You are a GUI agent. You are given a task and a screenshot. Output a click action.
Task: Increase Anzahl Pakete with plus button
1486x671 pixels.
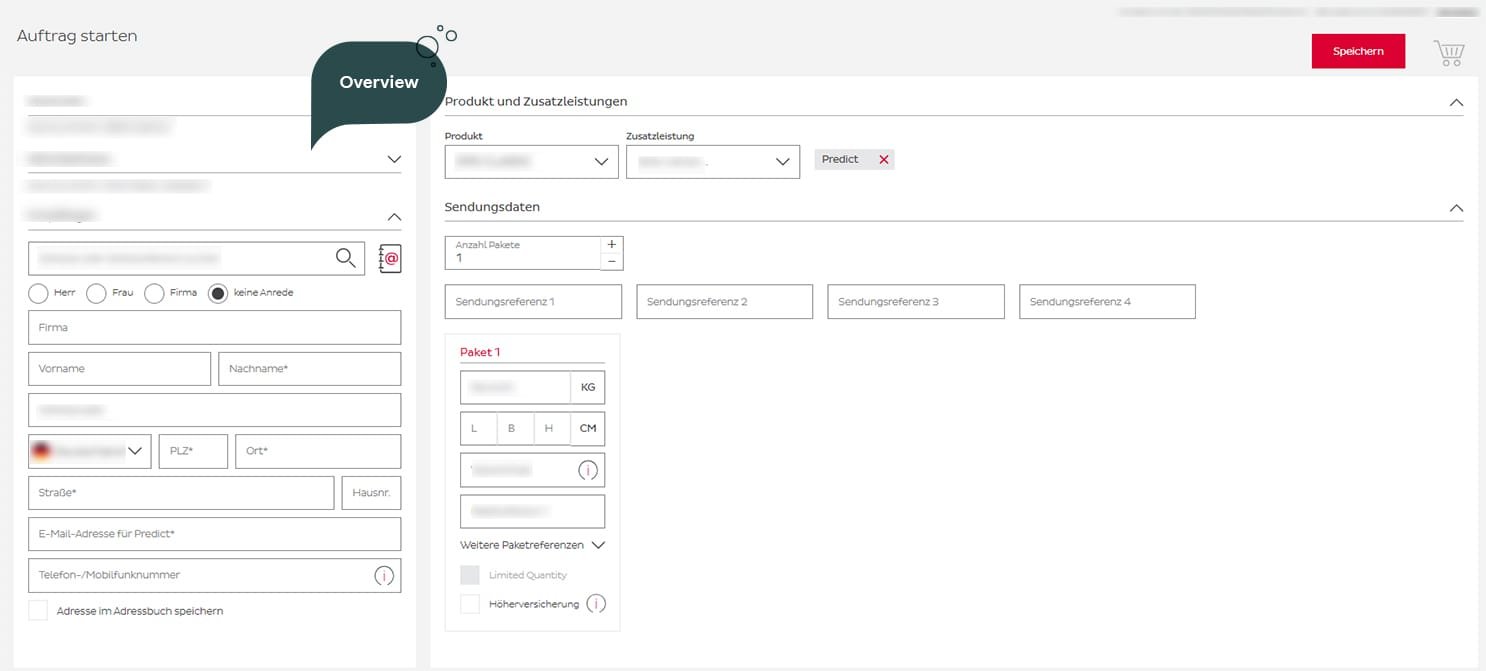tap(612, 245)
